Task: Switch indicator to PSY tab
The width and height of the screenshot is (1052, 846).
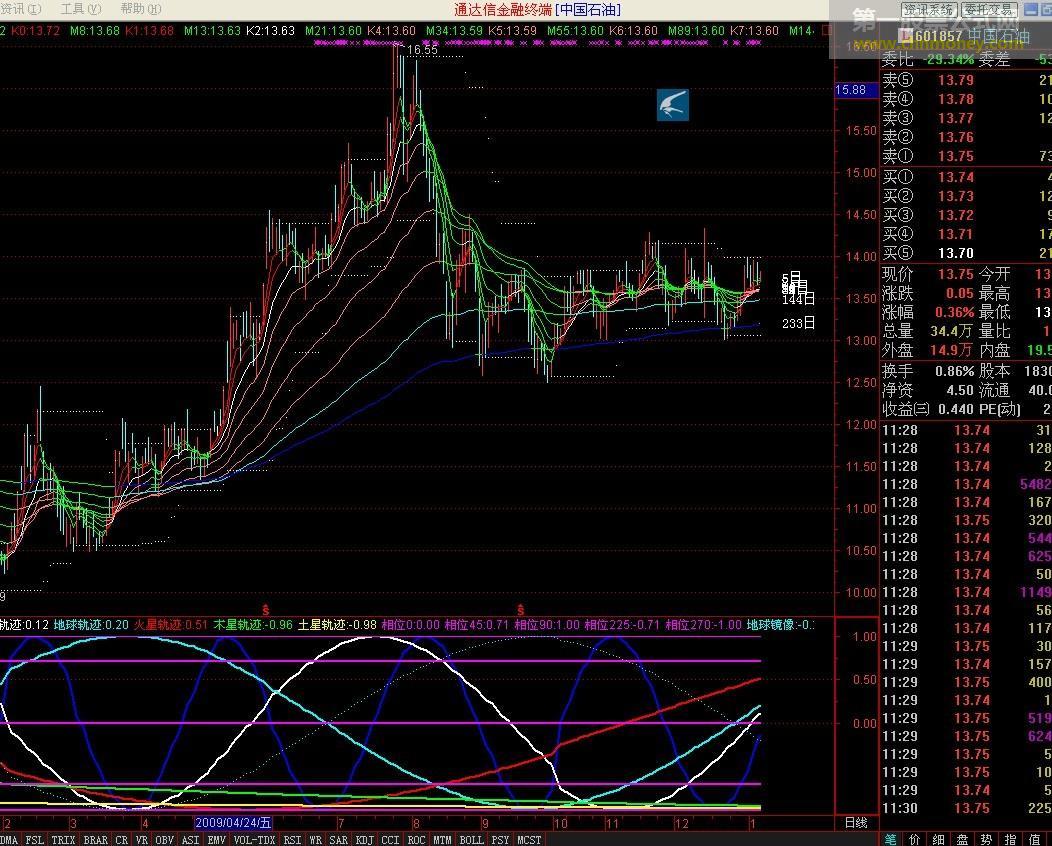Action: (x=500, y=840)
